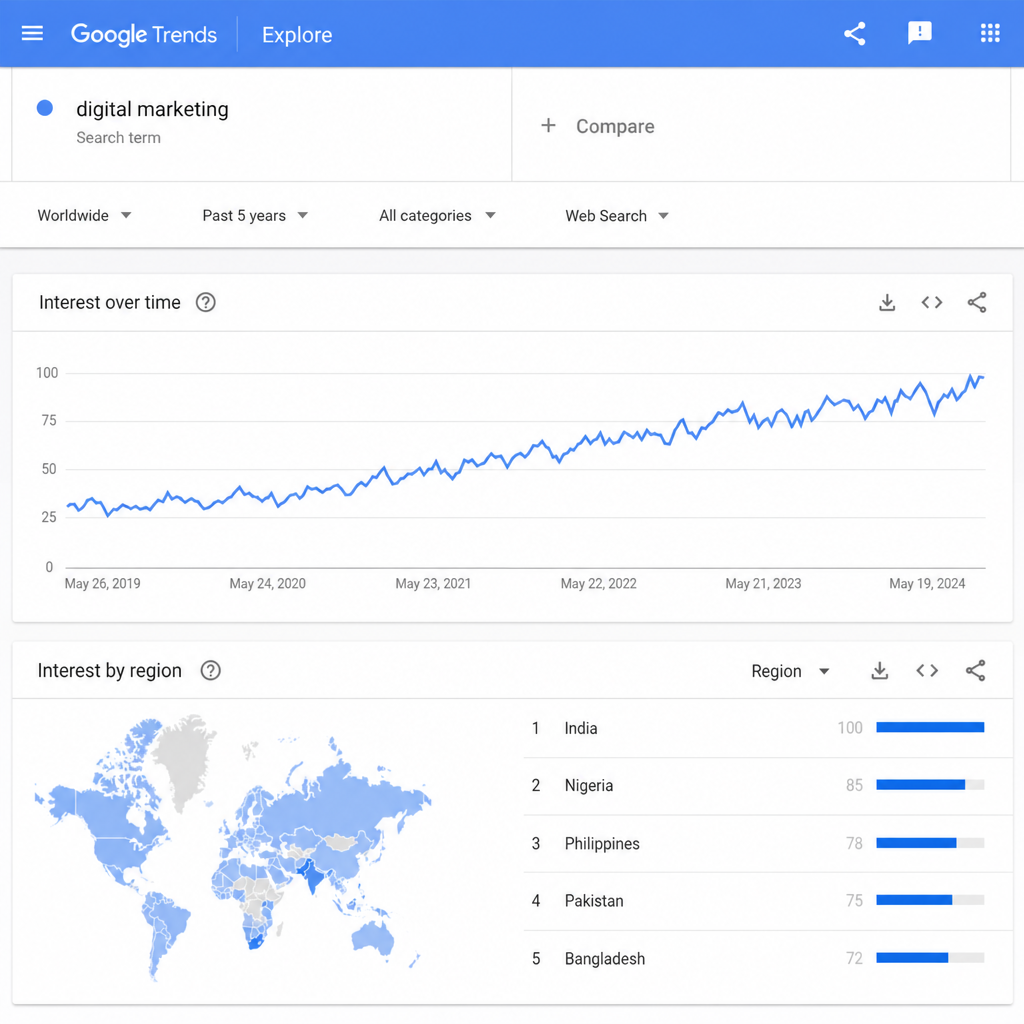The height and width of the screenshot is (1024, 1024).
Task: Edit the digital marketing search term
Action: pos(152,109)
